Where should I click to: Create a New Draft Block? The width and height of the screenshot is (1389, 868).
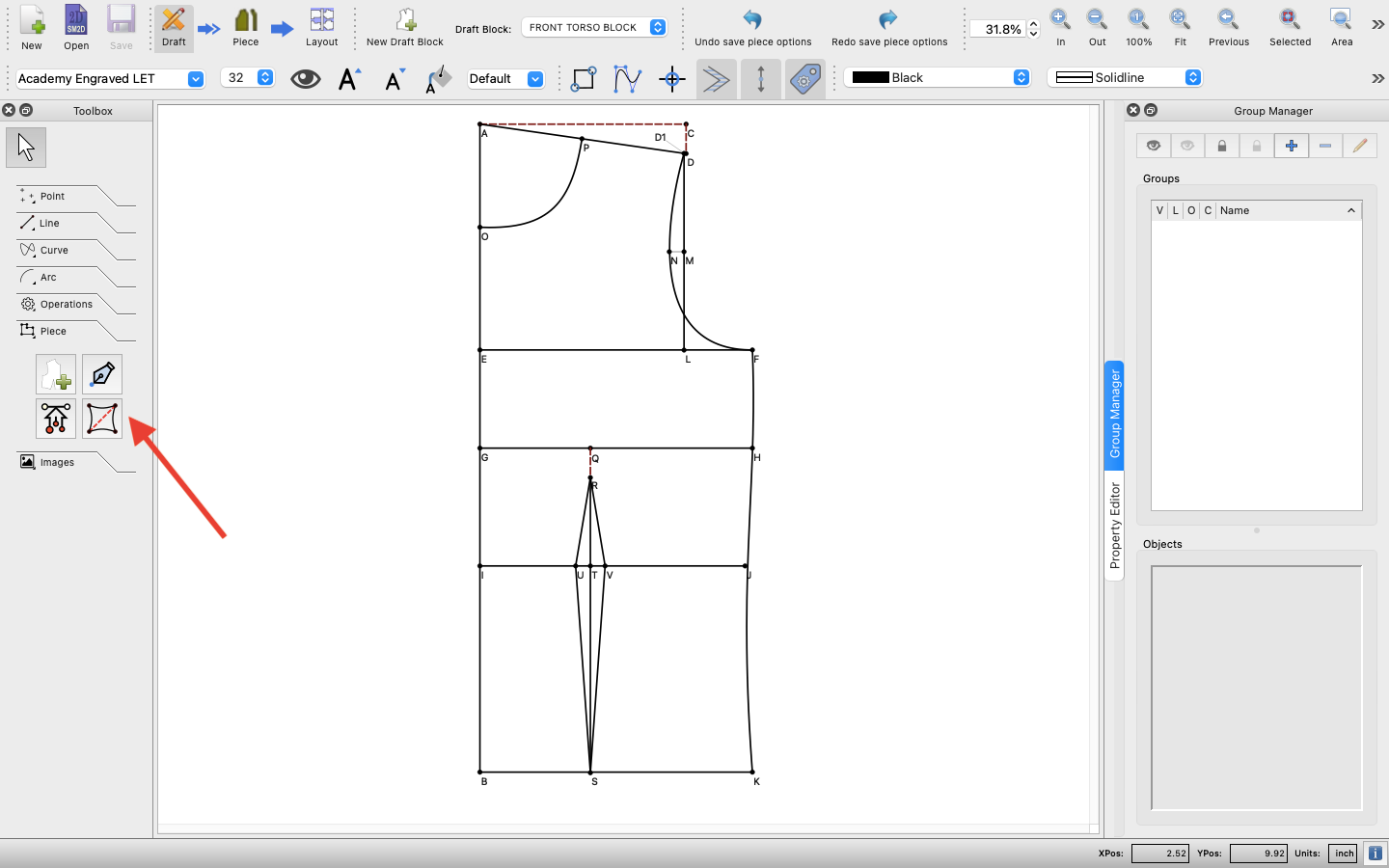click(405, 28)
